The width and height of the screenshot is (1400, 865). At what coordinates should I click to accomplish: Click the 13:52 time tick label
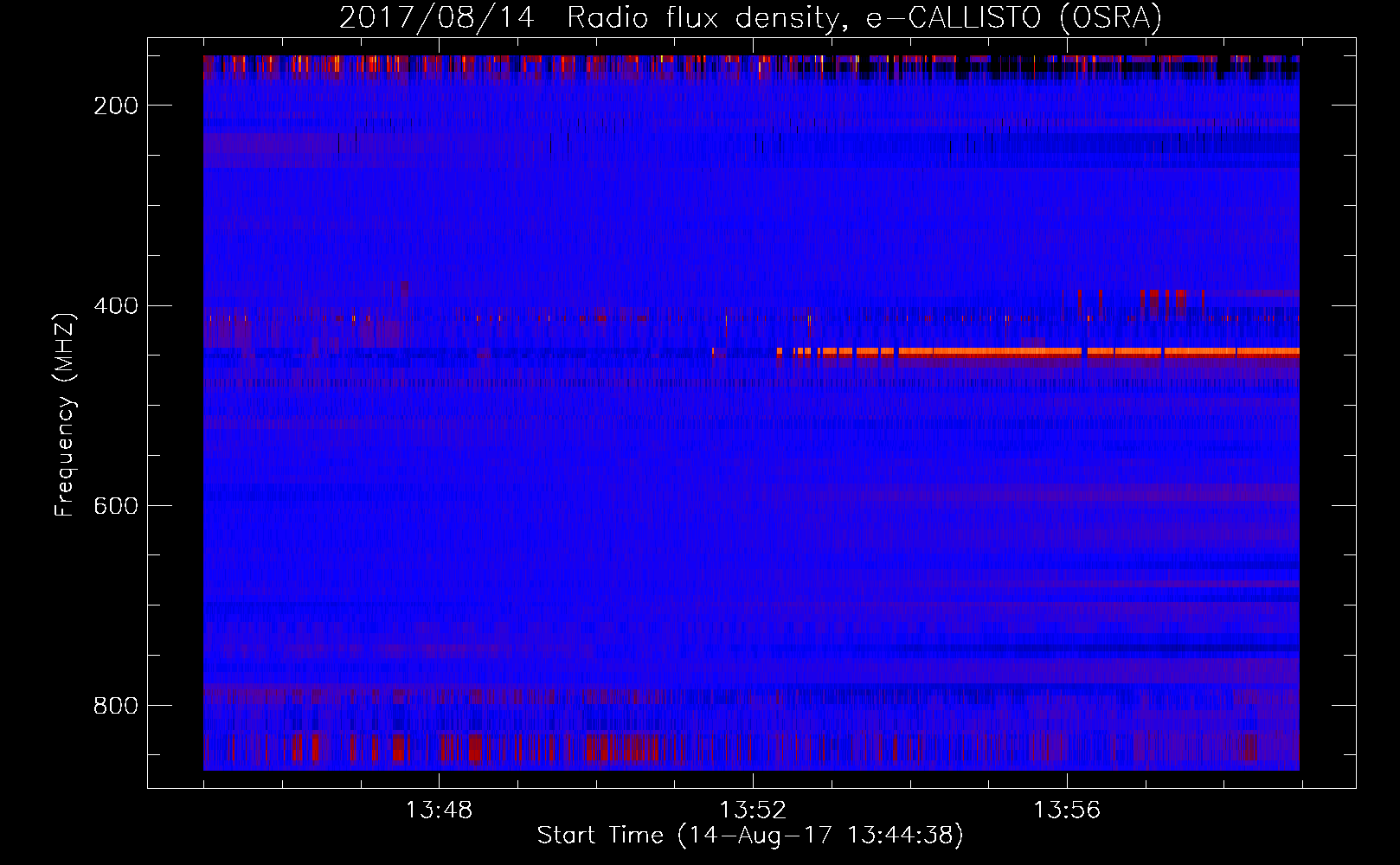753,810
